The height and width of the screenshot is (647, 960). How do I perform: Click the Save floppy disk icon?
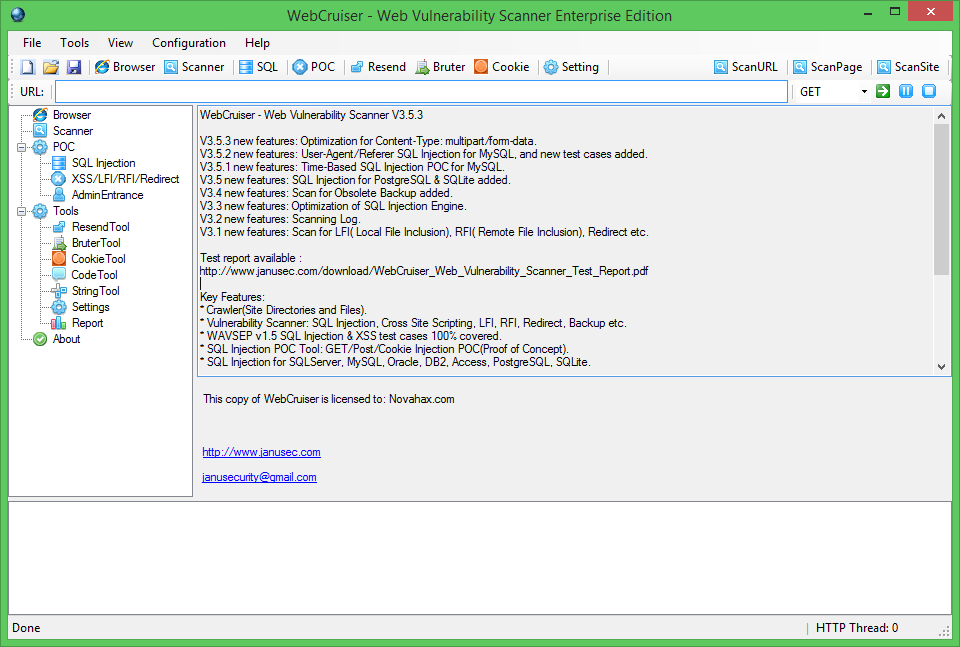coord(74,67)
